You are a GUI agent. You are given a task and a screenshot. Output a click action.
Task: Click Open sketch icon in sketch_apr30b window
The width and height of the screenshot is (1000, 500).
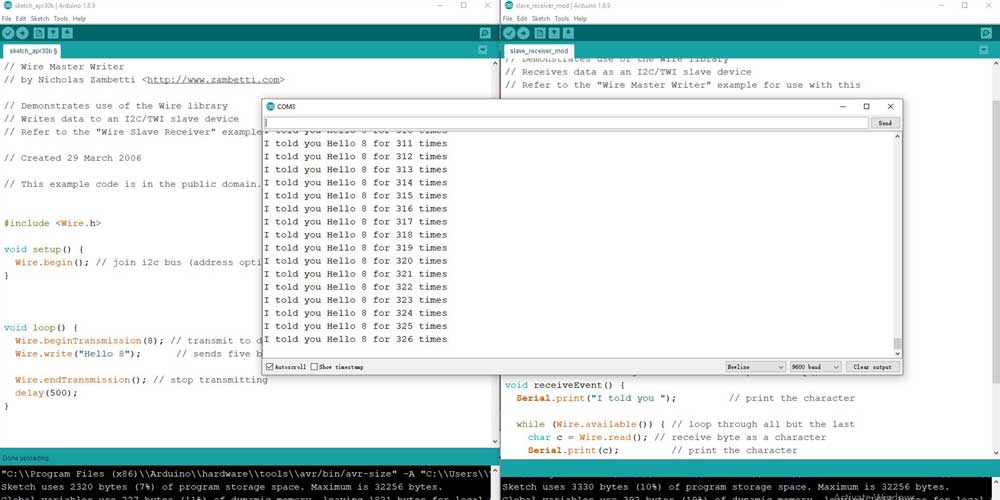pyautogui.click(x=53, y=33)
